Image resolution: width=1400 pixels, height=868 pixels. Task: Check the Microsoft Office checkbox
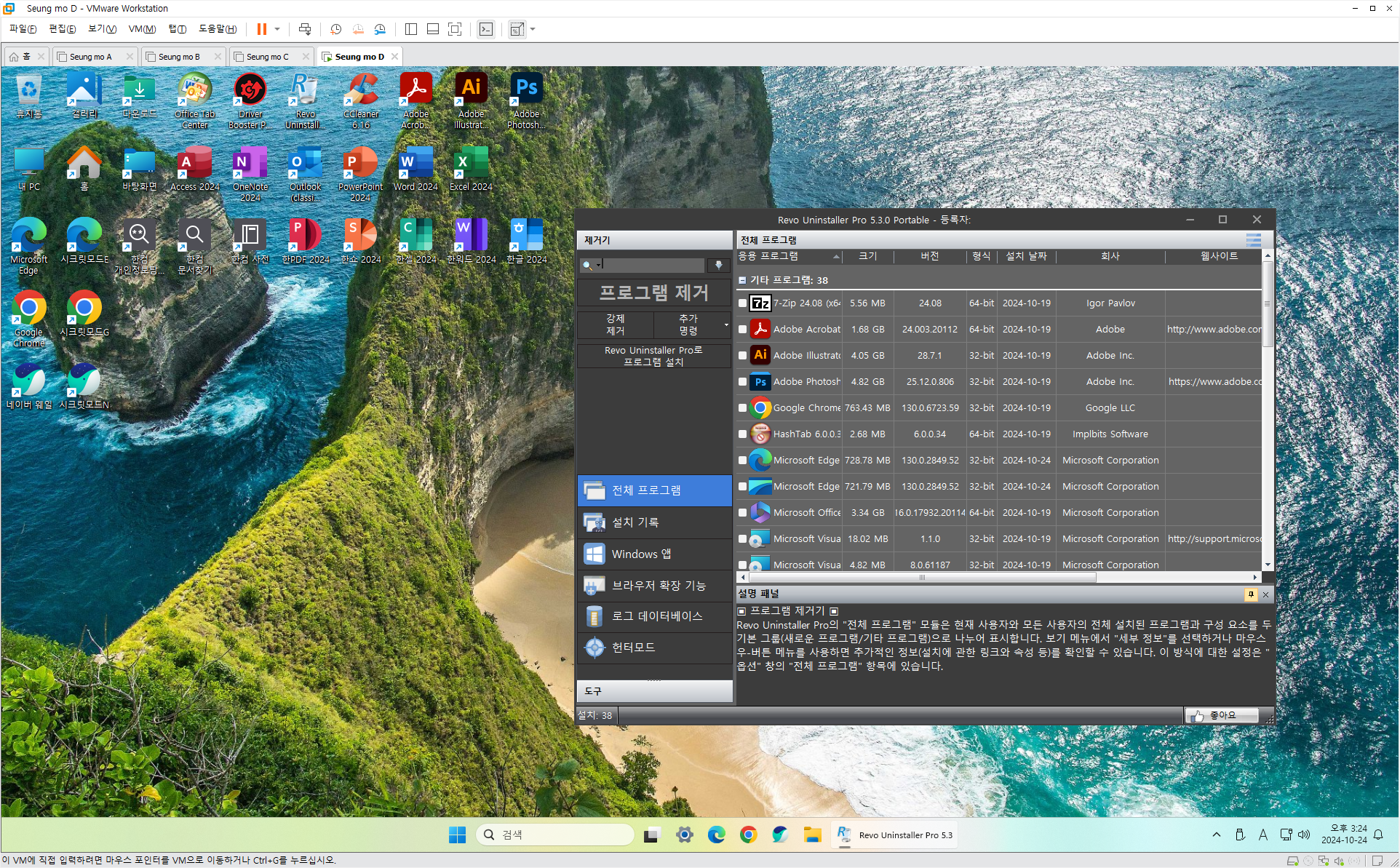[742, 513]
